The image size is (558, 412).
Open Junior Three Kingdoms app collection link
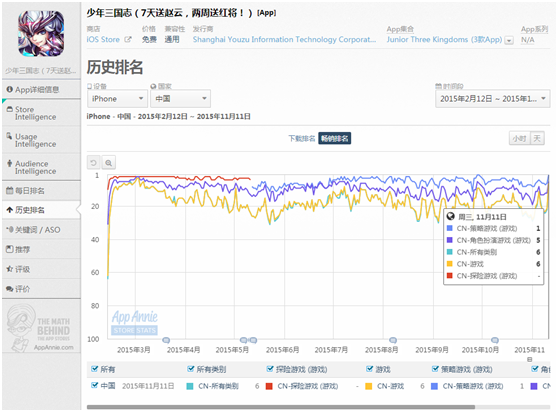click(x=444, y=39)
